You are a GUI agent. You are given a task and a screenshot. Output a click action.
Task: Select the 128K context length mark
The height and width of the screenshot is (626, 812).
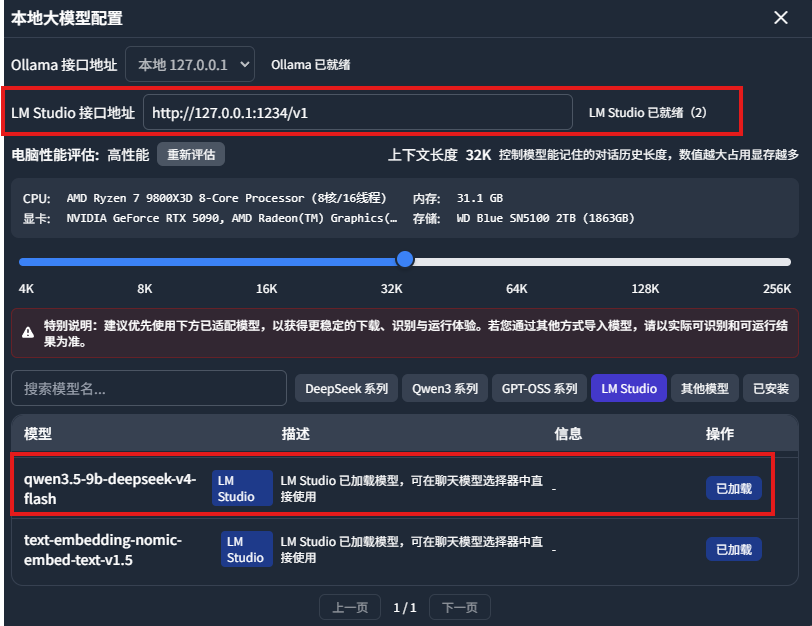click(x=645, y=288)
